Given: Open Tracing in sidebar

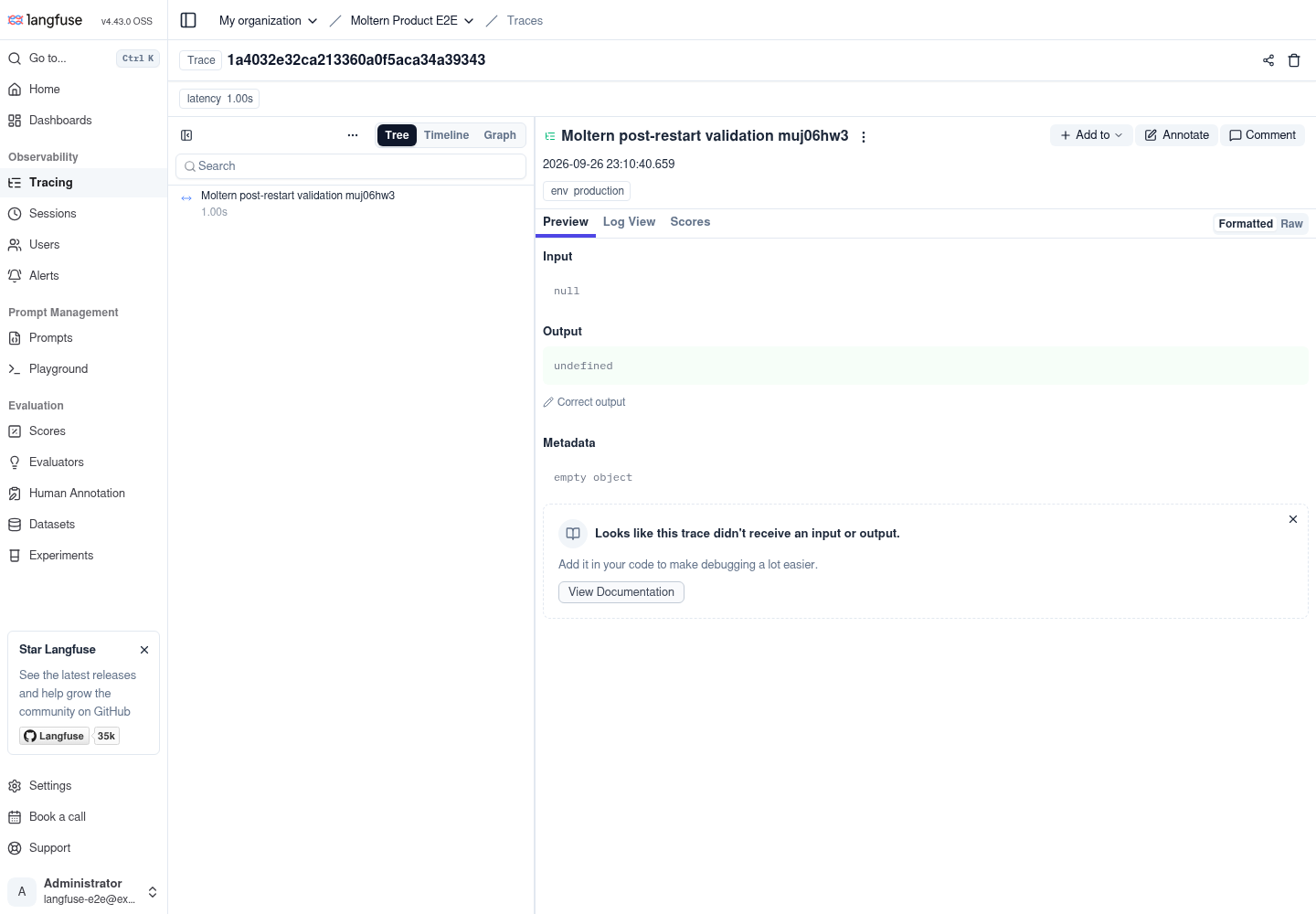Looking at the screenshot, I should 83,183.
